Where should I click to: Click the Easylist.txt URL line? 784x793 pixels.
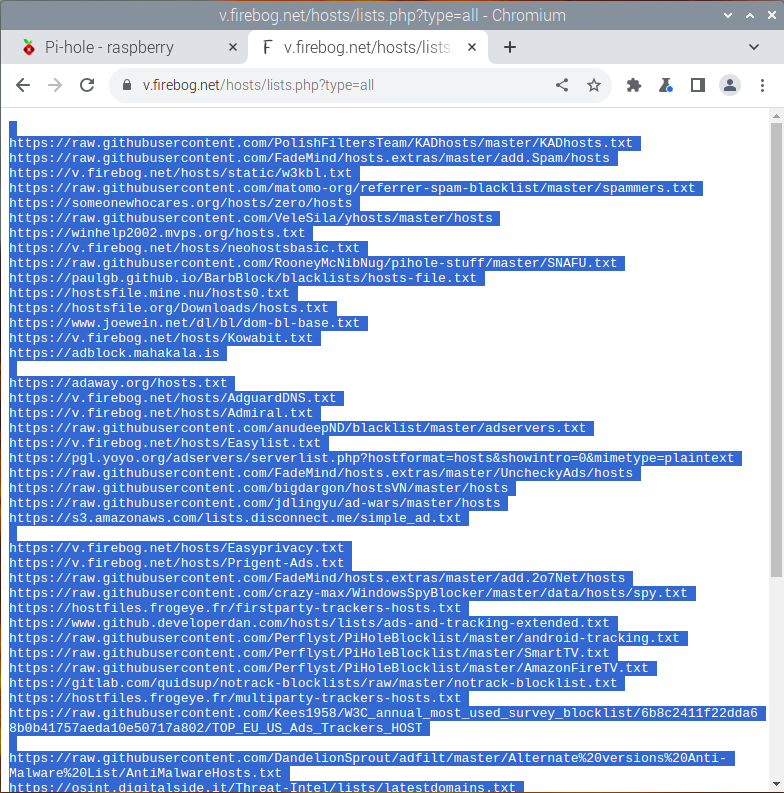click(165, 443)
